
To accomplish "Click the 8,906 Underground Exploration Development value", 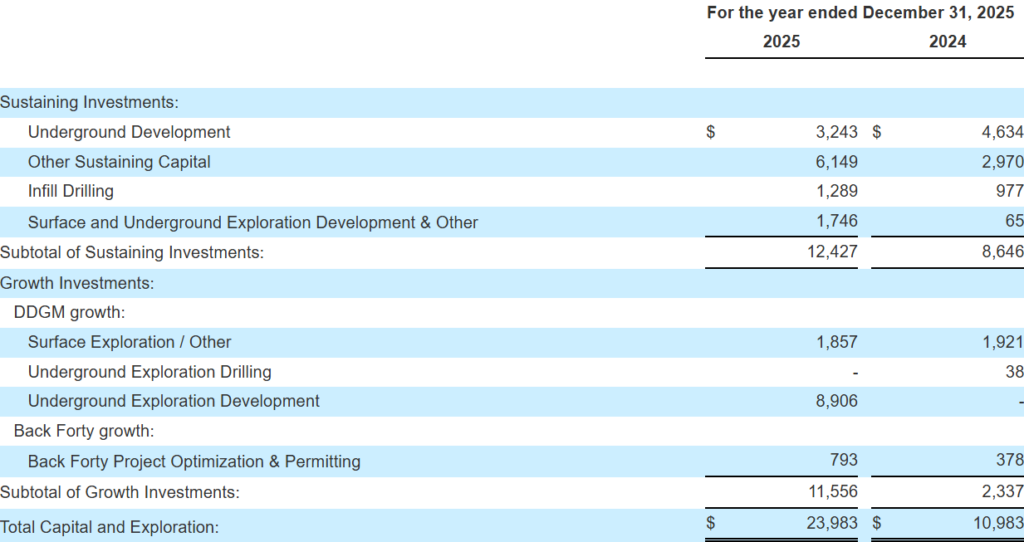I will tap(836, 401).
